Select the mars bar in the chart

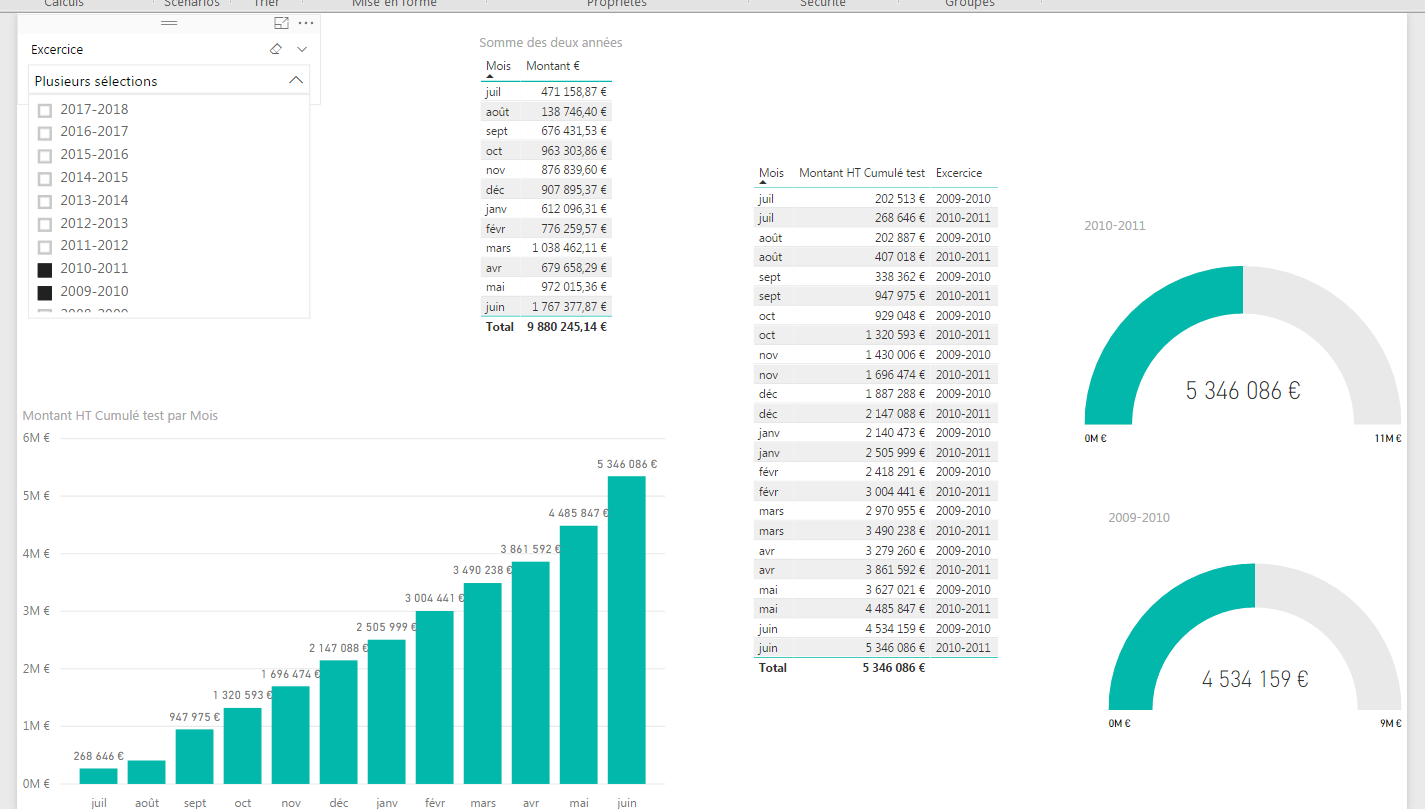point(483,683)
